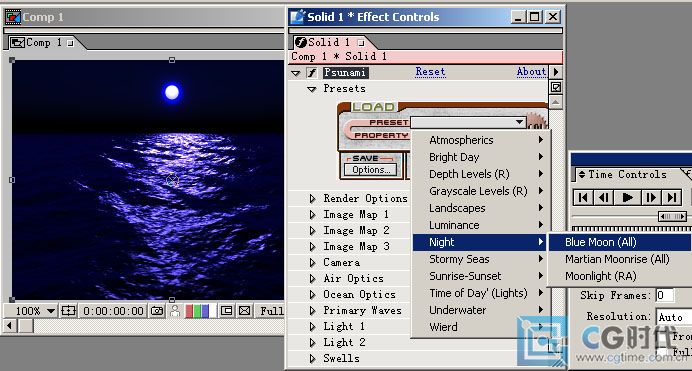Expand Air Optics properties
The image size is (692, 371).
(312, 279)
